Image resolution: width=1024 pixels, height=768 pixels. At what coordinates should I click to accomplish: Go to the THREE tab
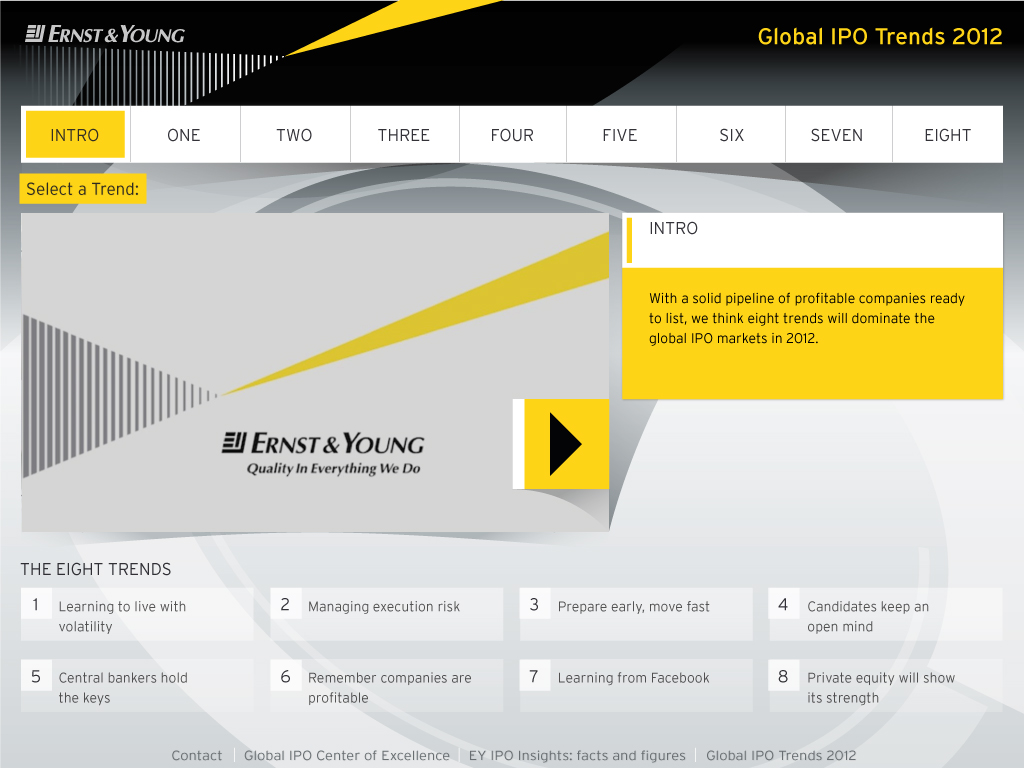404,135
